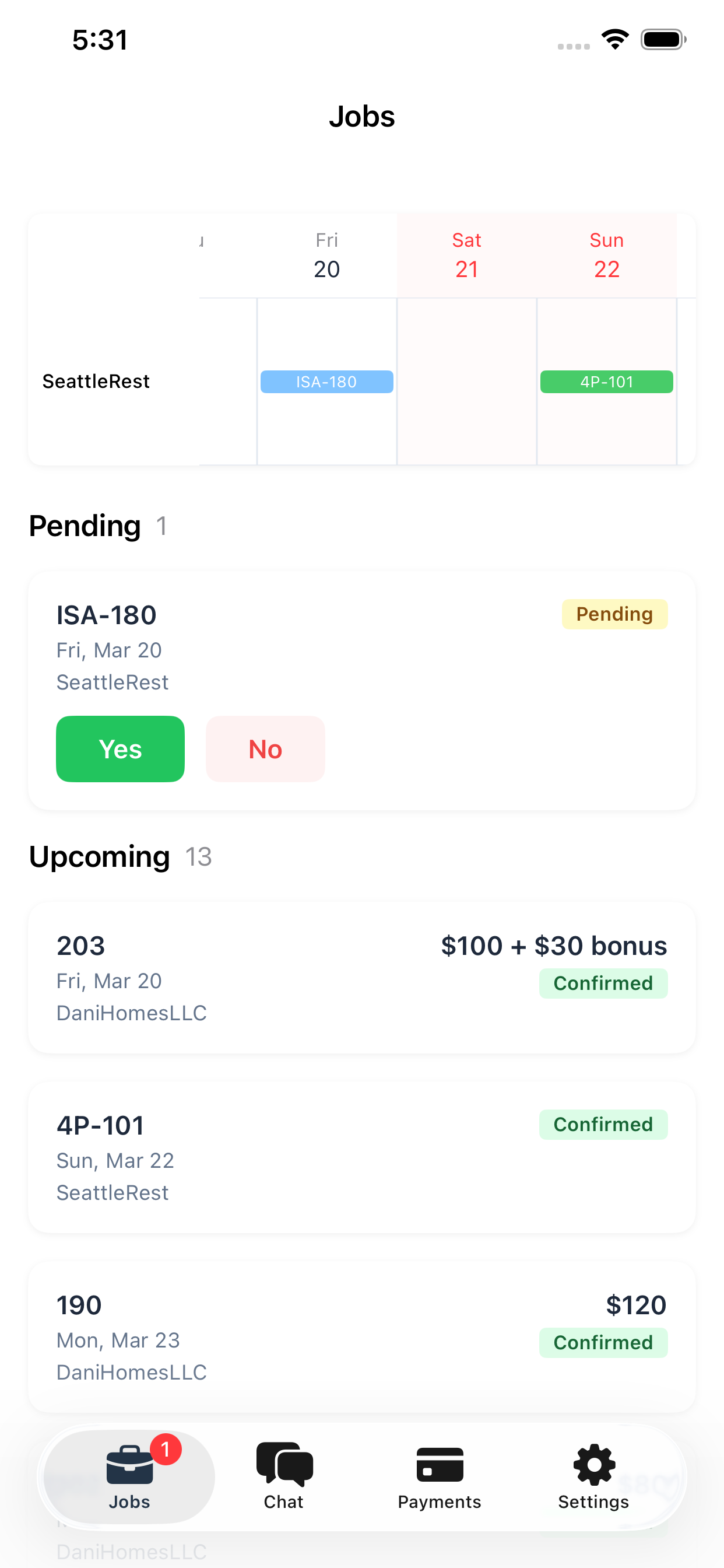This screenshot has width=724, height=1568.
Task: Open details for the 4P-101 upcoming job
Action: (x=361, y=1157)
